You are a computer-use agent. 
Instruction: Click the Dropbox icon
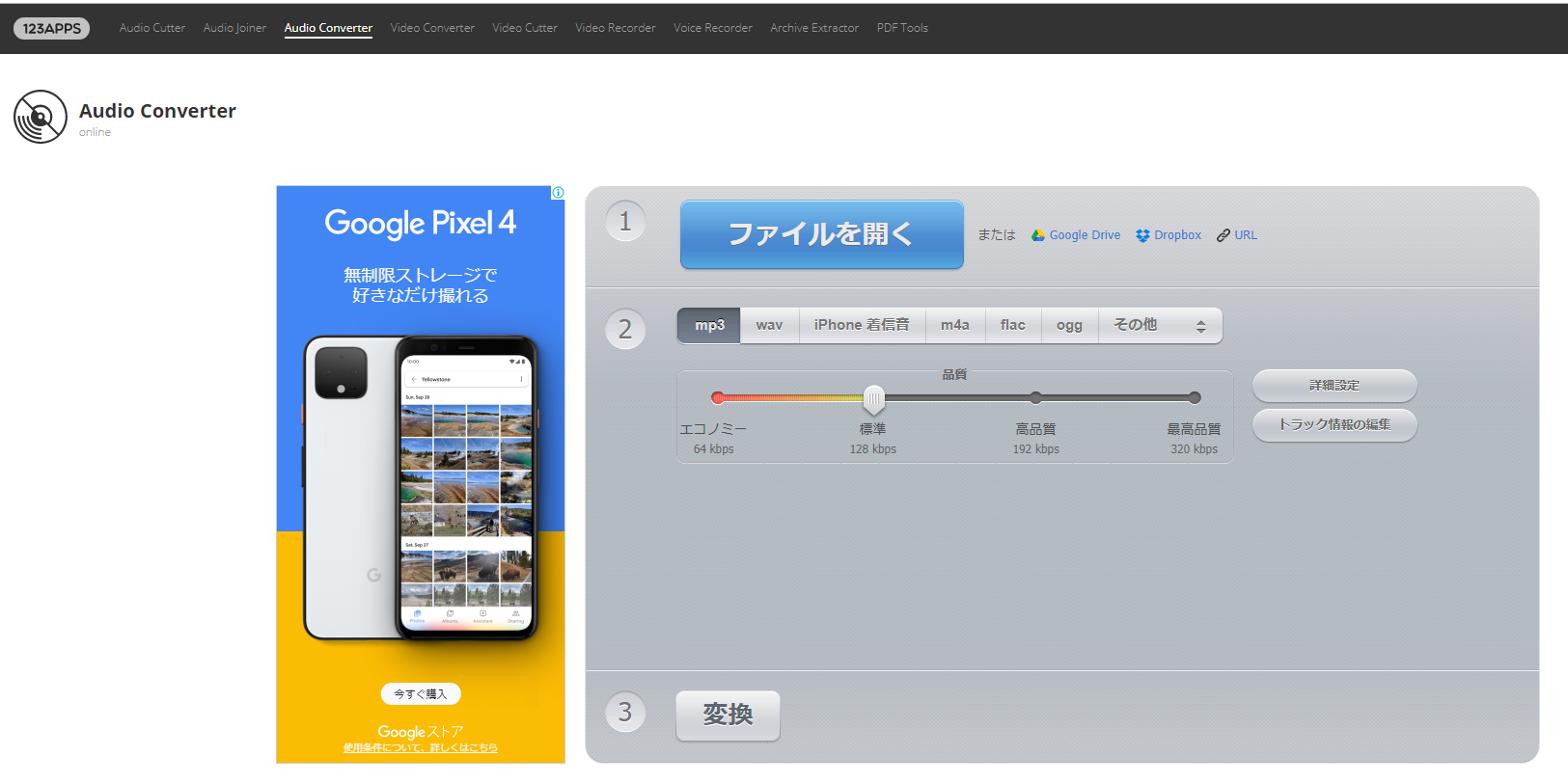1142,235
